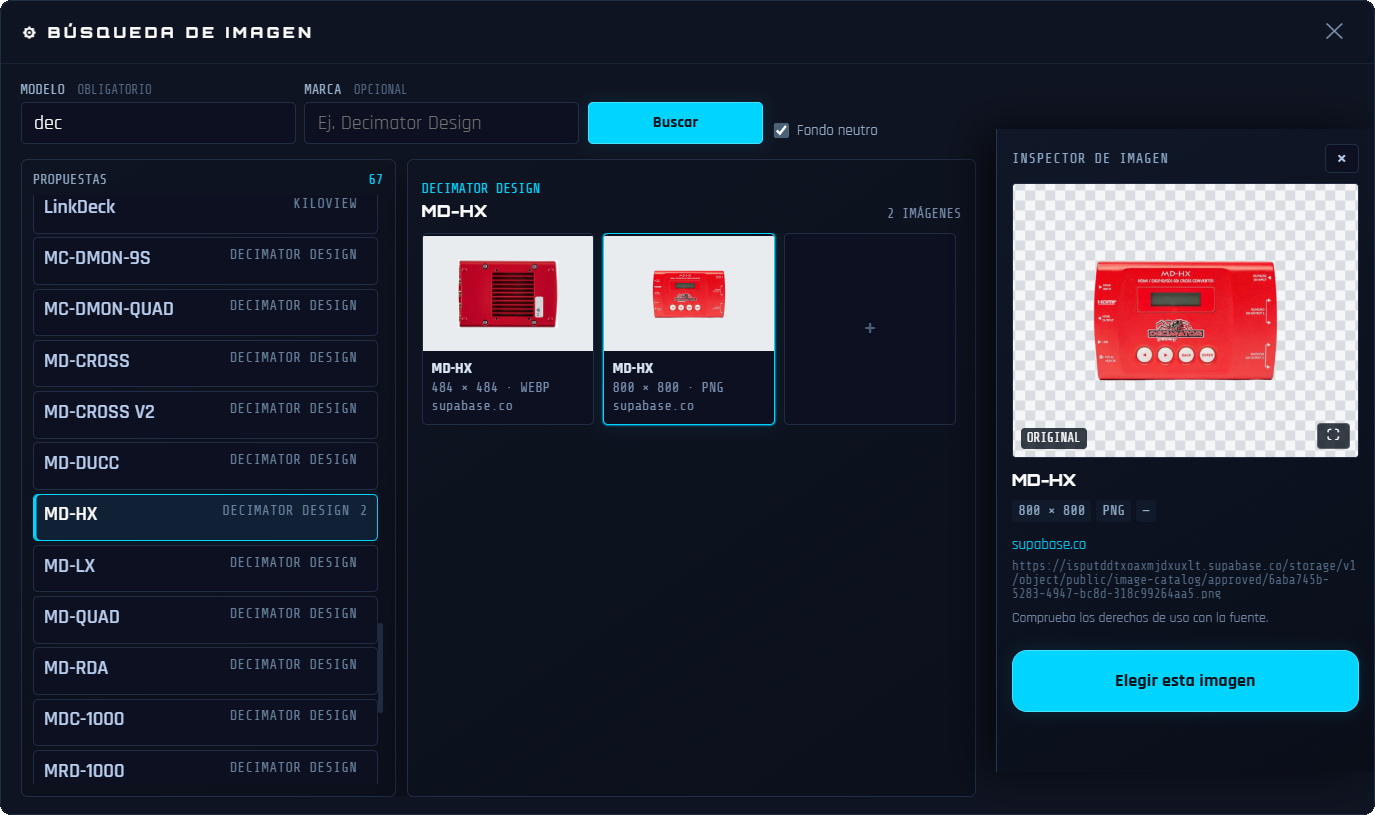Viewport: 1375px width, 815px height.
Task: Click the 2 IMÁGENES label
Action: (x=924, y=214)
